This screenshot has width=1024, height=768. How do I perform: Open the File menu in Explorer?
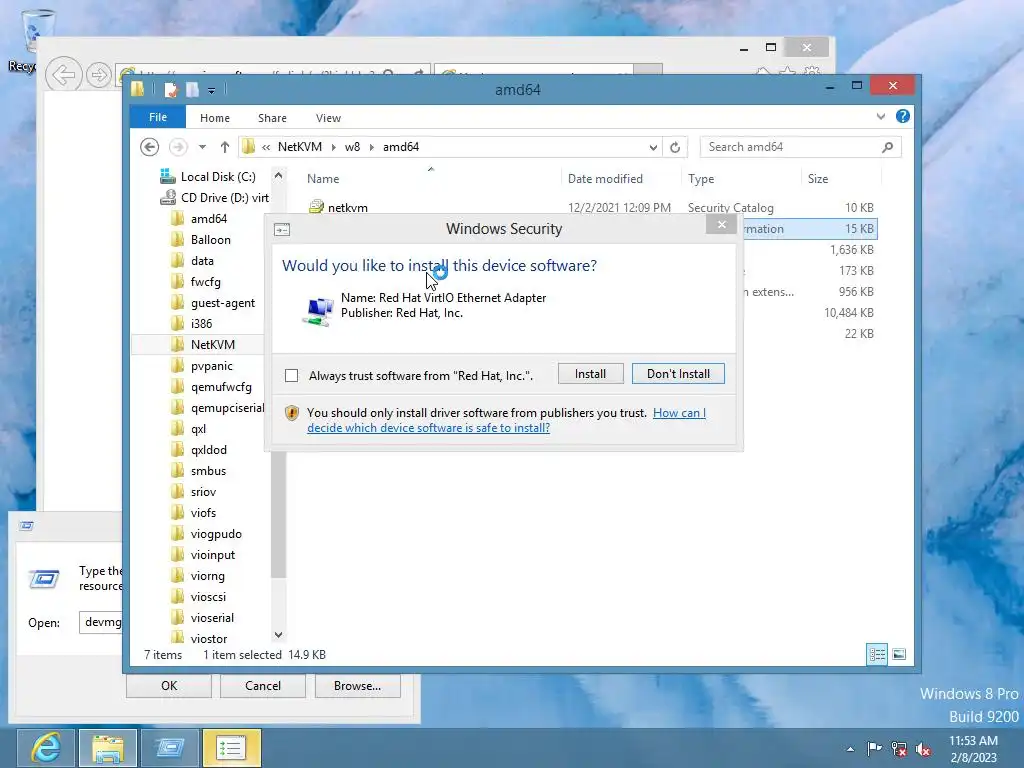158,117
